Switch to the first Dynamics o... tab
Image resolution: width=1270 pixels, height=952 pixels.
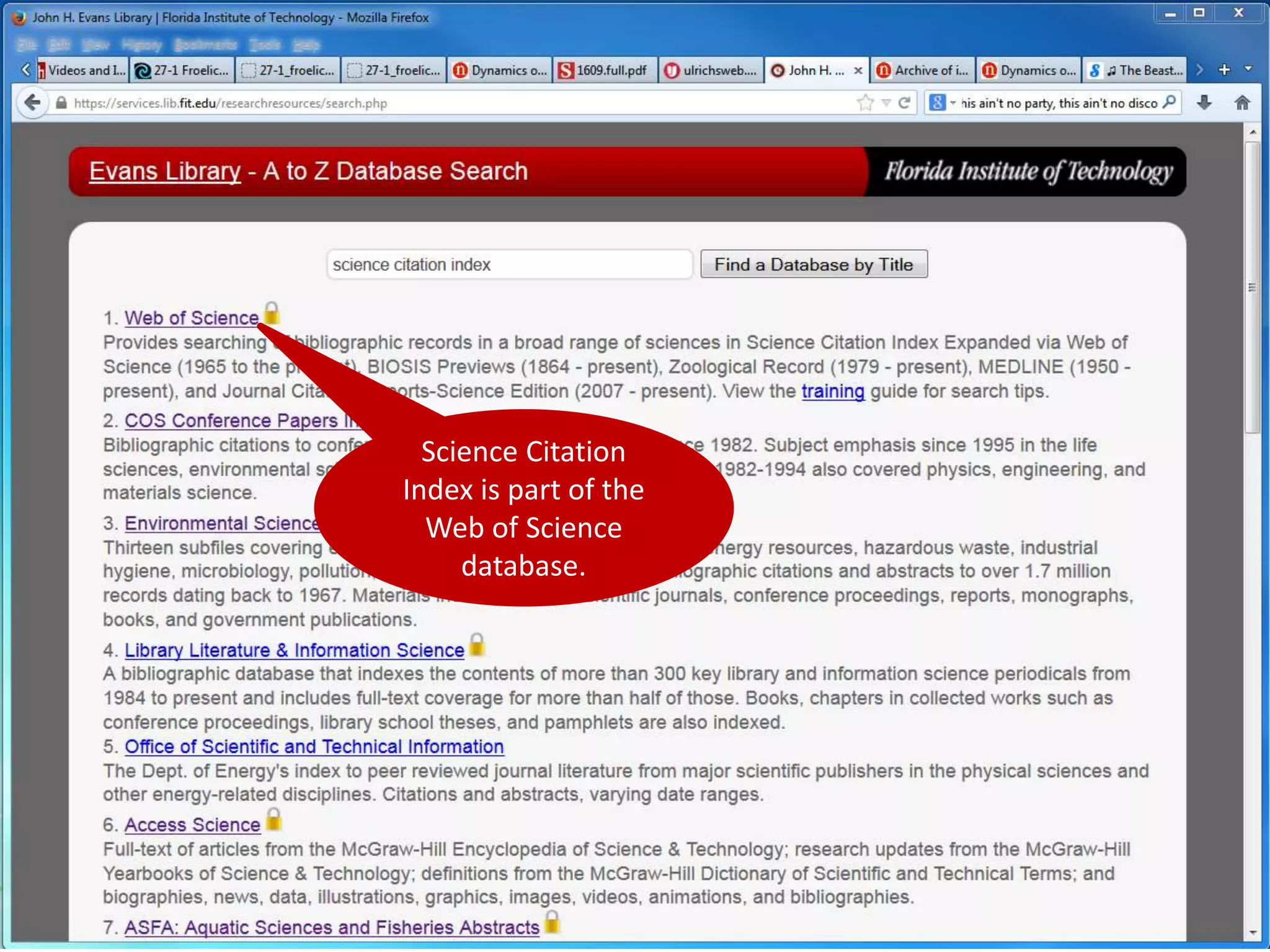tap(499, 71)
